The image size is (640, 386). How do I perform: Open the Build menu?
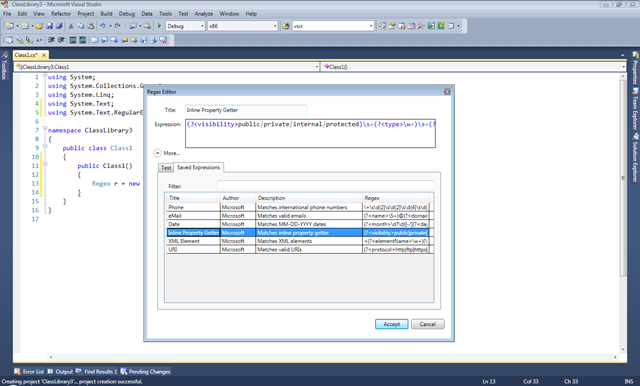point(107,13)
